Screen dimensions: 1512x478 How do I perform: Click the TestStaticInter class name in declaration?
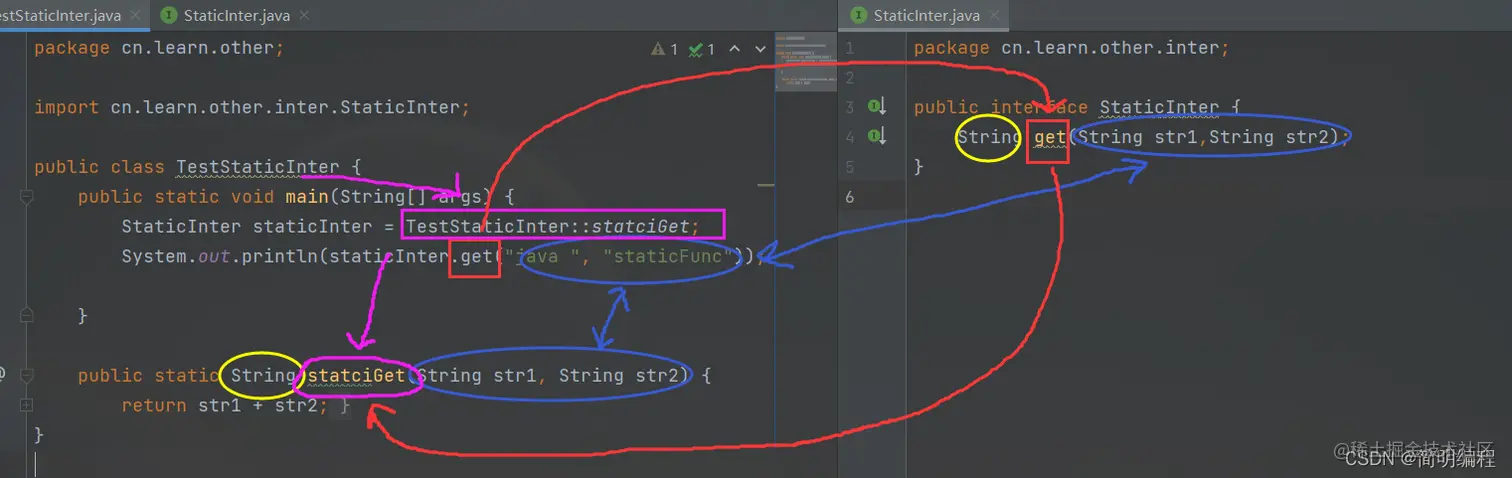coord(258,167)
